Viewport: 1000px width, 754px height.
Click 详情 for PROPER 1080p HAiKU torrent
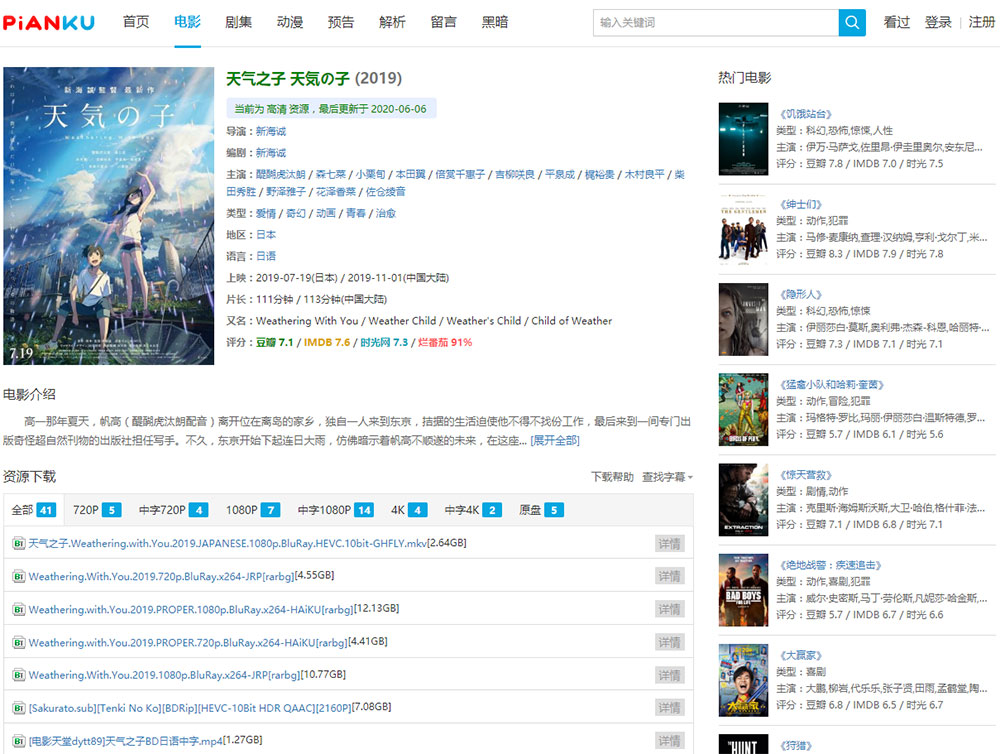(670, 609)
